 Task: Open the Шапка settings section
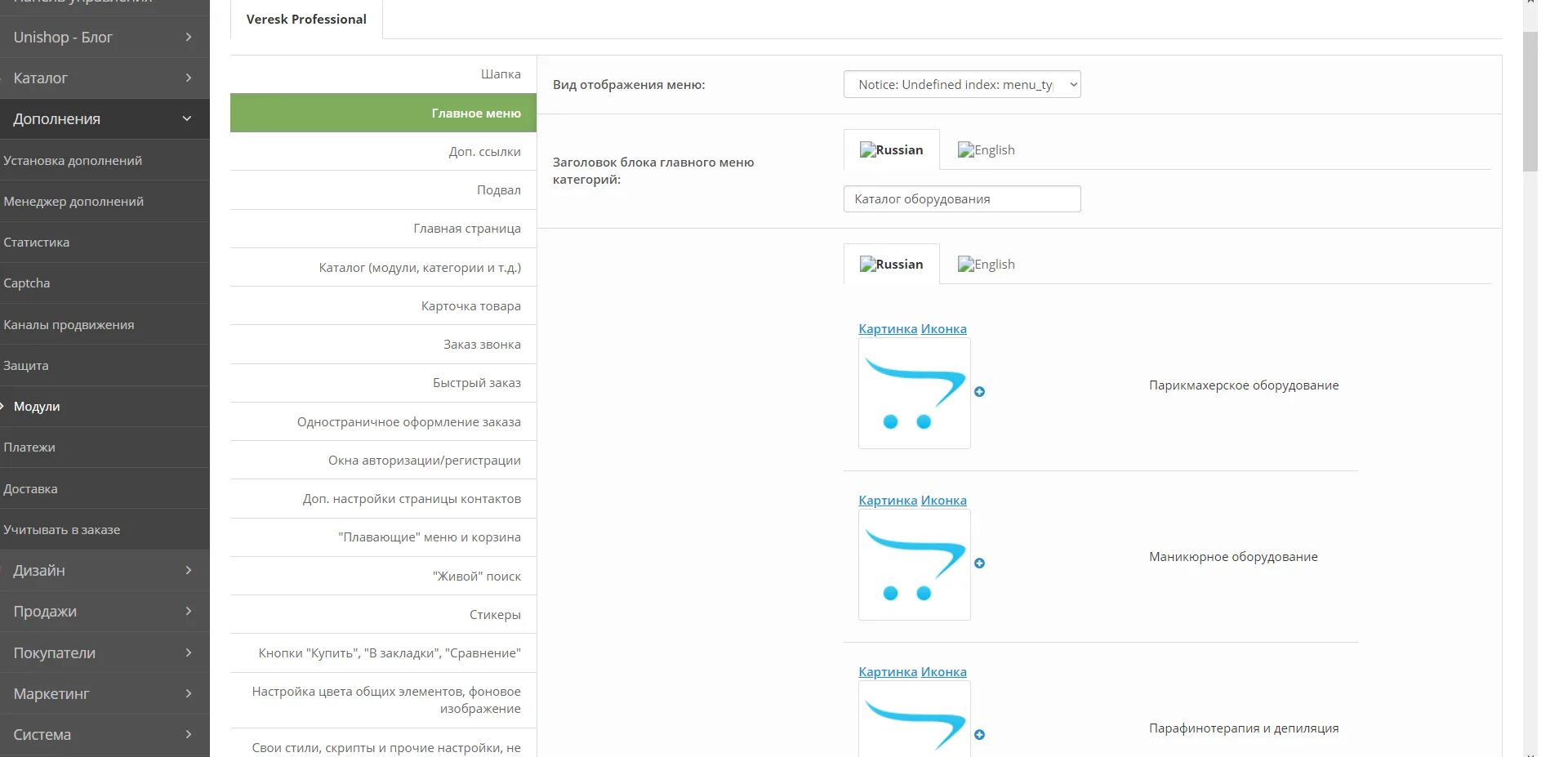[383, 73]
